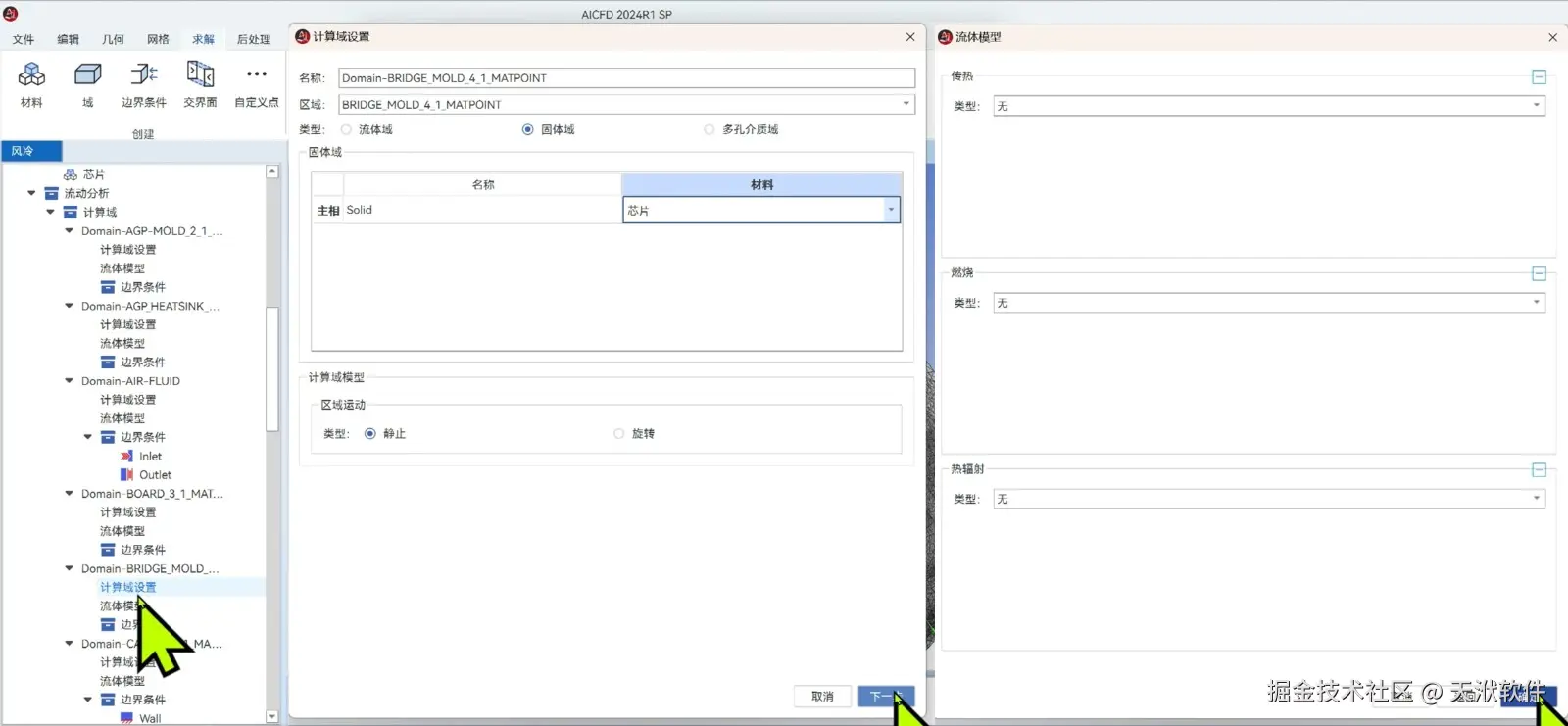
Task: Collapse the 传热 section
Action: 1539,76
